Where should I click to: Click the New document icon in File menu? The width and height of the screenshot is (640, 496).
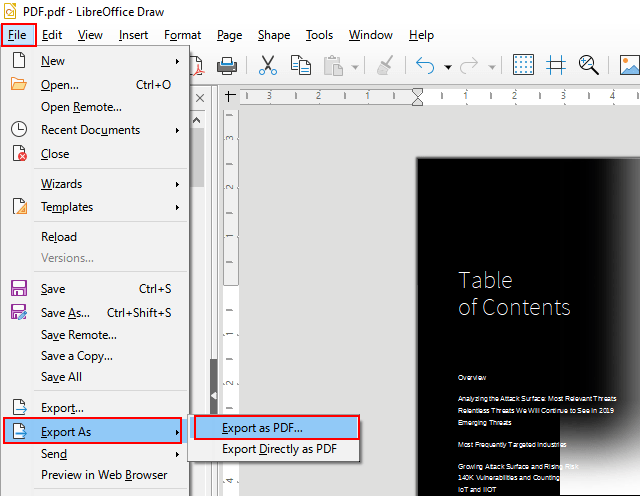point(19,60)
